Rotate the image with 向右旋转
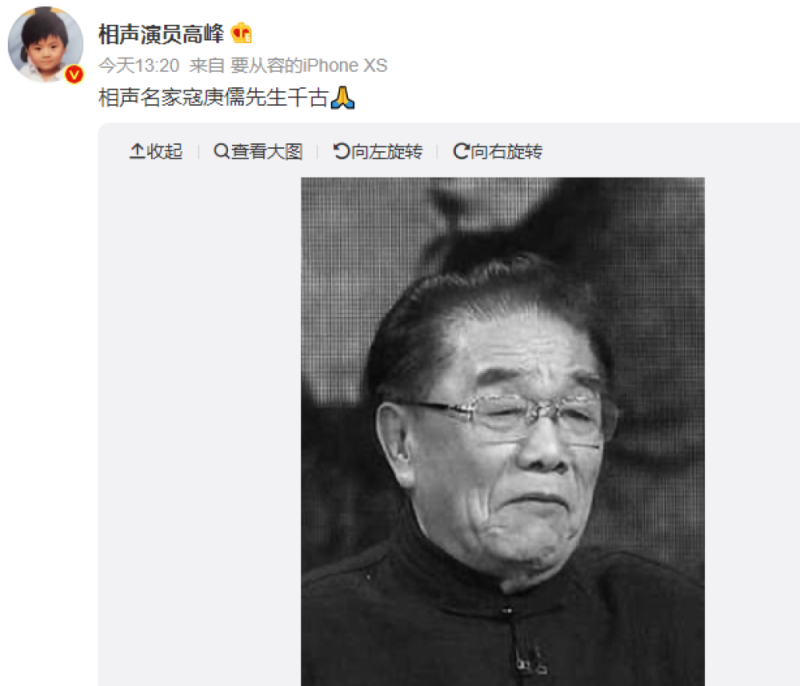This screenshot has width=800, height=686. (506, 151)
